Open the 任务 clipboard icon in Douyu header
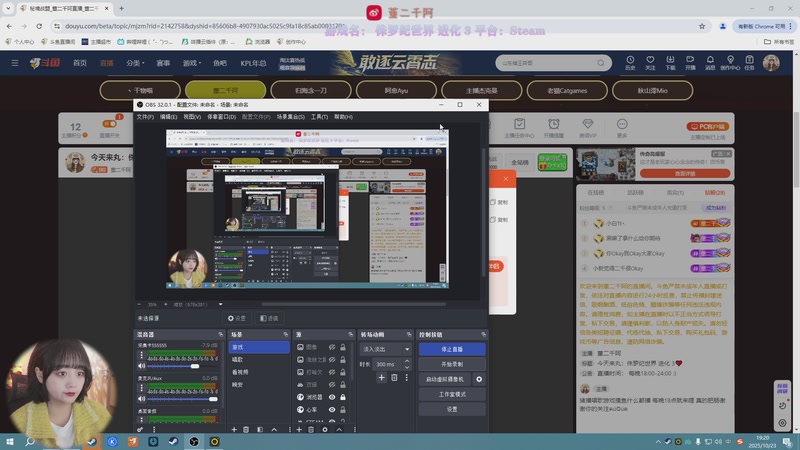This screenshot has width=800, height=450. point(749,60)
